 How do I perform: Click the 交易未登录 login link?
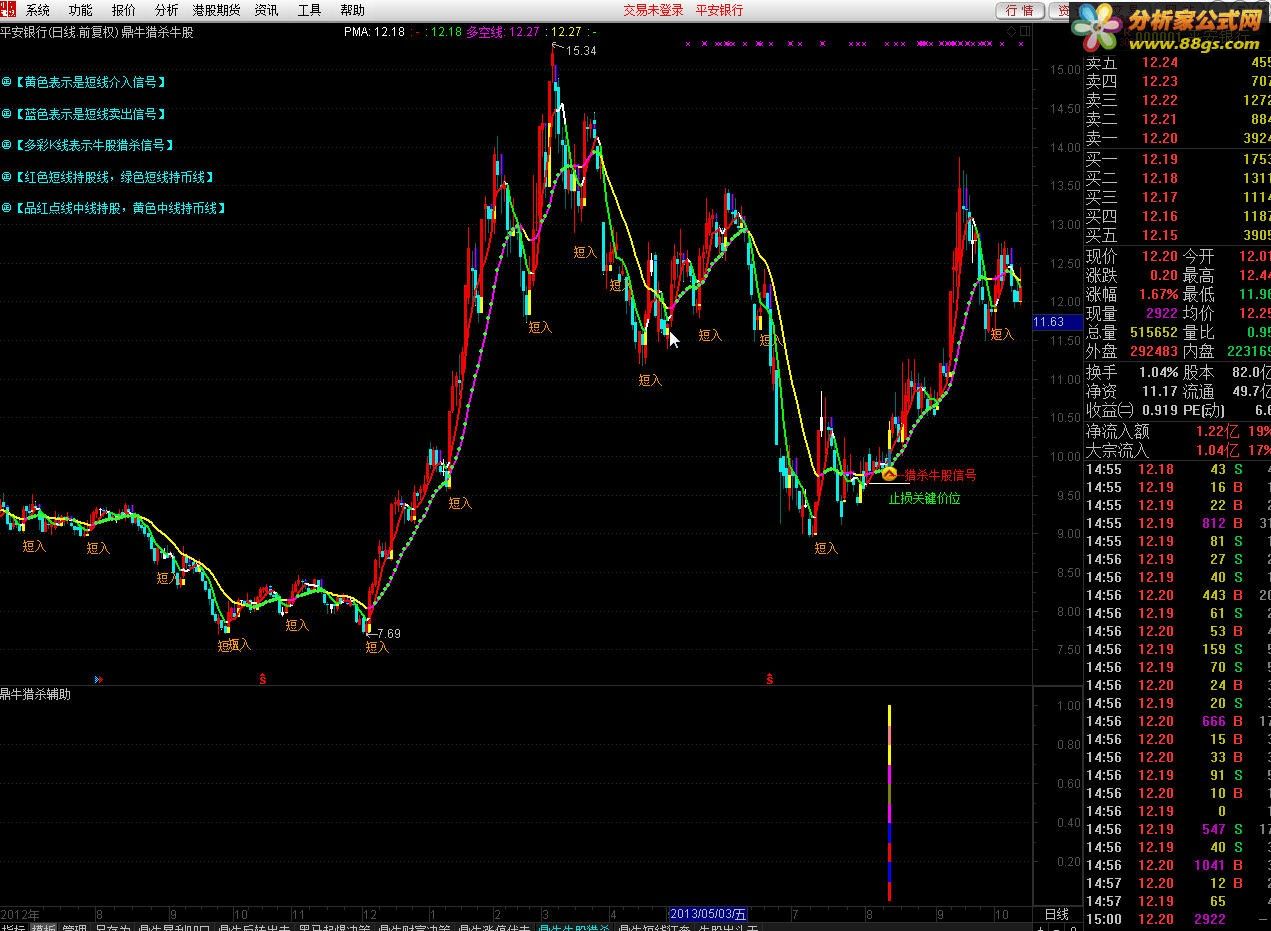(x=653, y=10)
